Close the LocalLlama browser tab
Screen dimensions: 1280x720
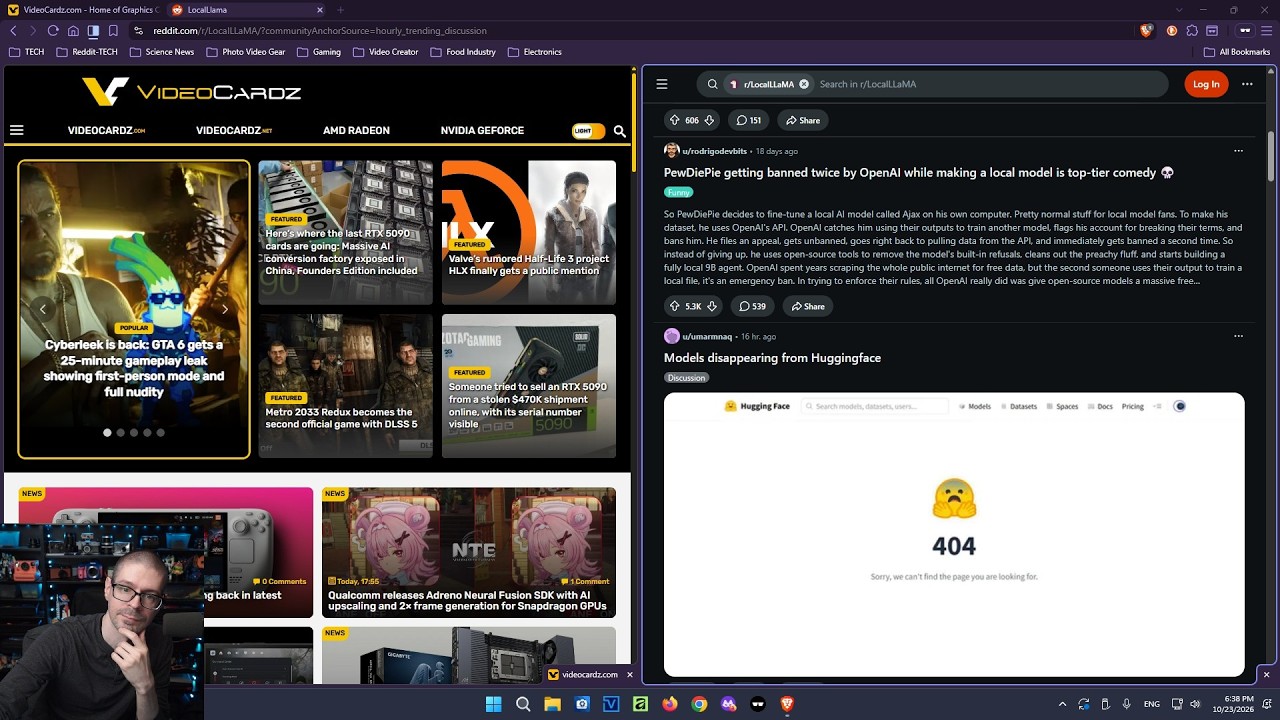tap(320, 10)
